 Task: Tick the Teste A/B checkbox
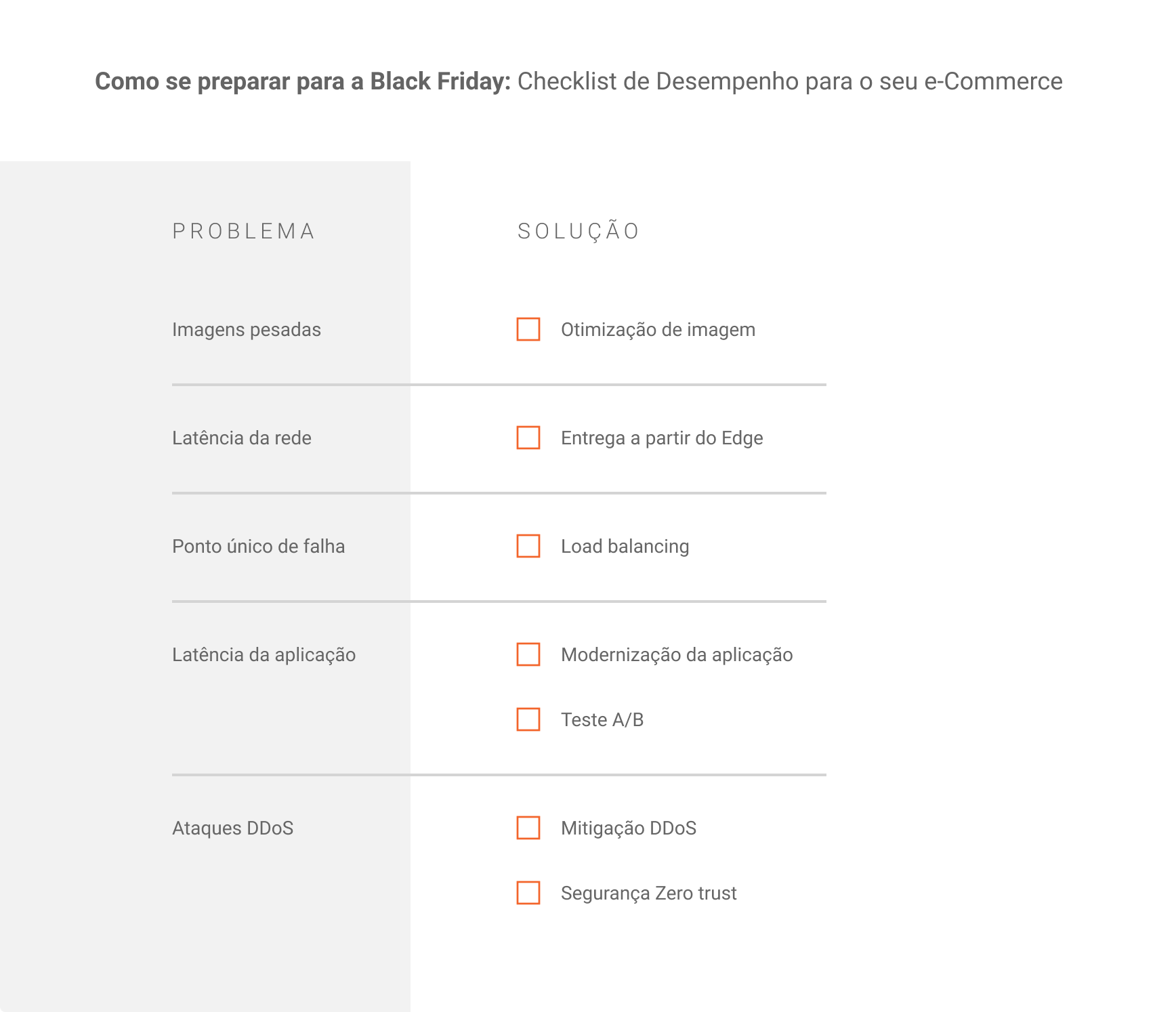click(528, 719)
